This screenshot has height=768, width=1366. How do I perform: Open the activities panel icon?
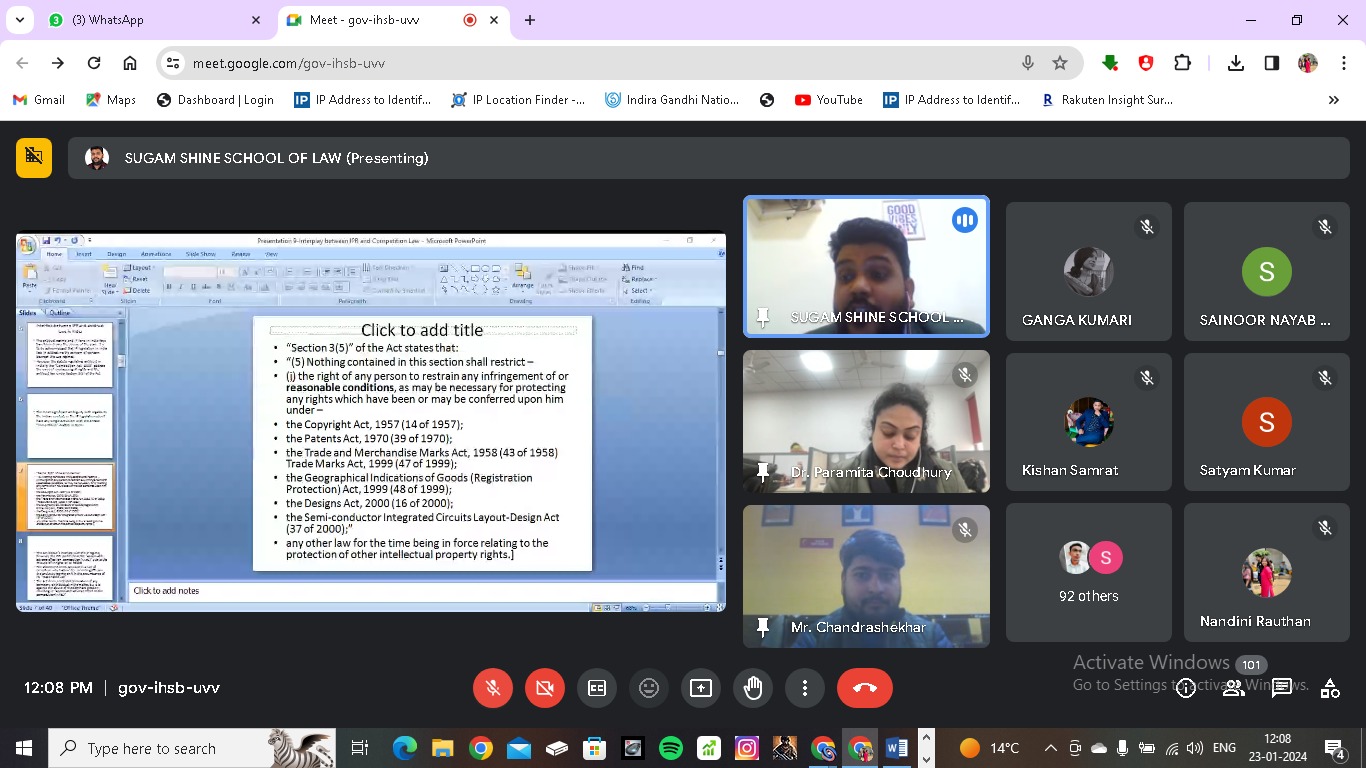point(1329,688)
